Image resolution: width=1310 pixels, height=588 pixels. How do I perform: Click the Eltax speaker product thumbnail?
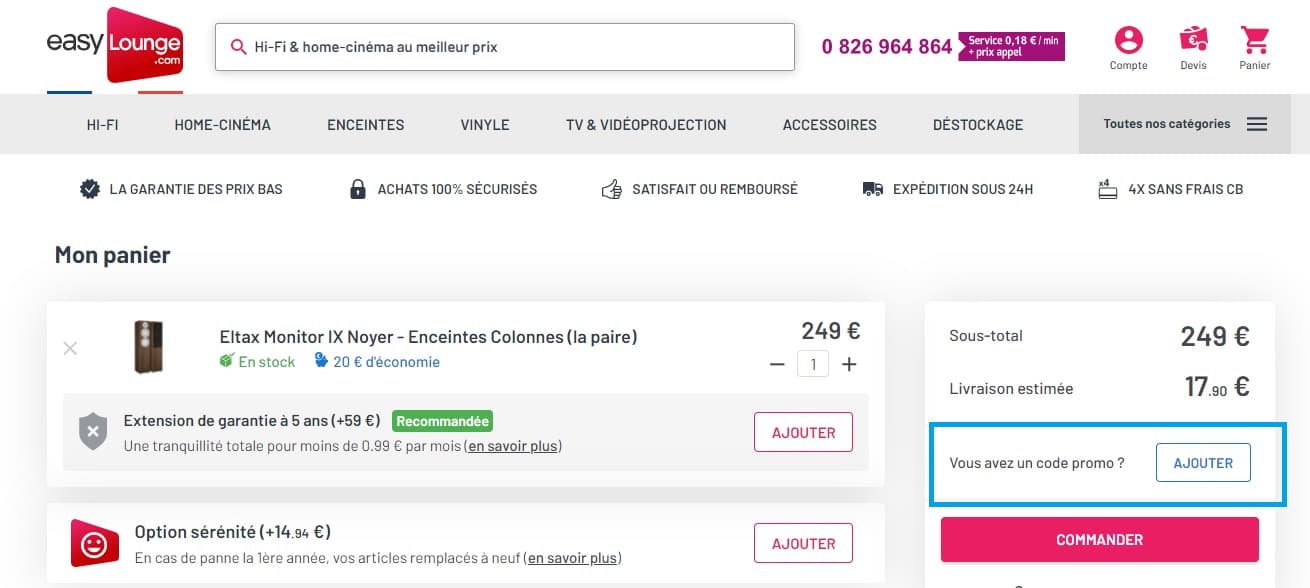click(148, 347)
